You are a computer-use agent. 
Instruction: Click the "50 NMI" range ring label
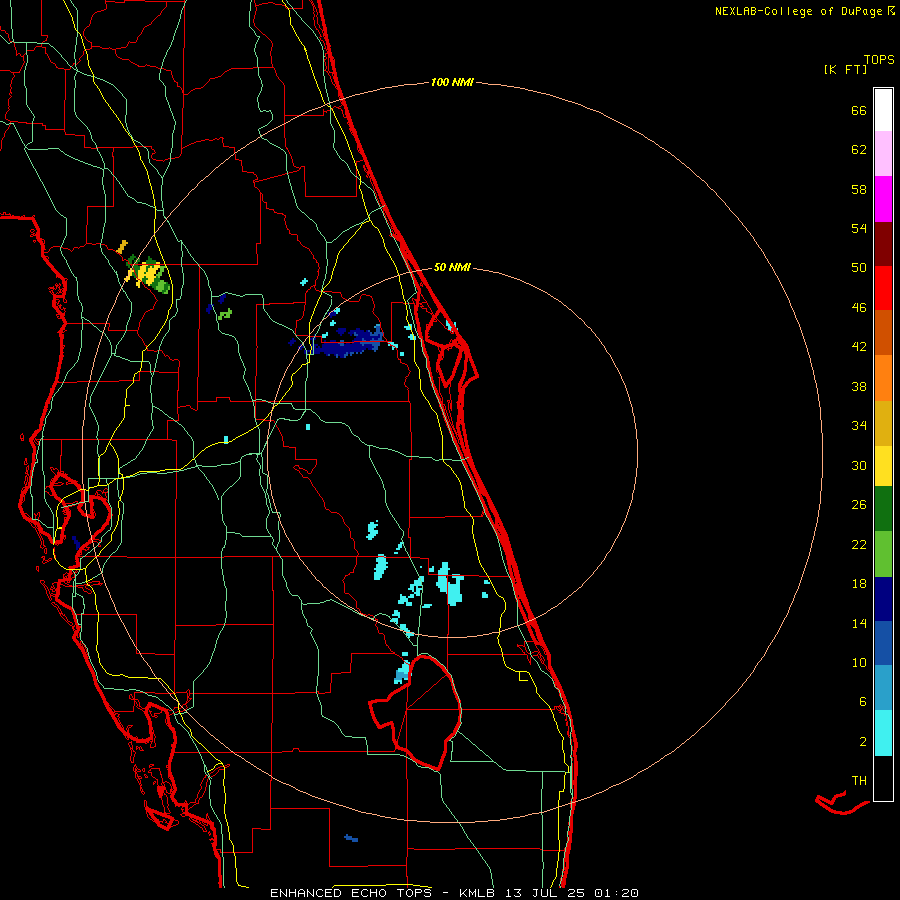452,267
